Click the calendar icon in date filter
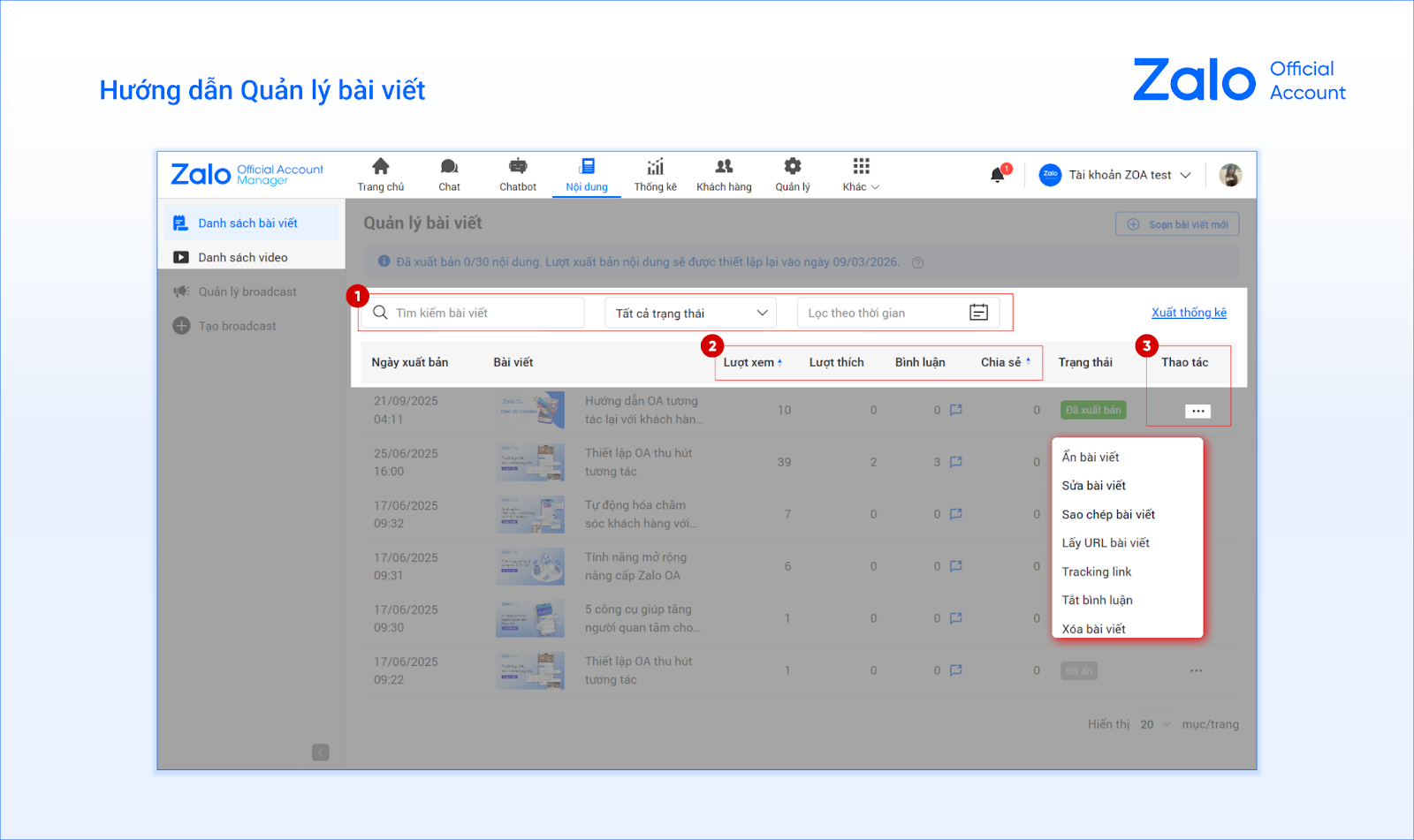This screenshot has width=1414, height=840. click(x=978, y=313)
